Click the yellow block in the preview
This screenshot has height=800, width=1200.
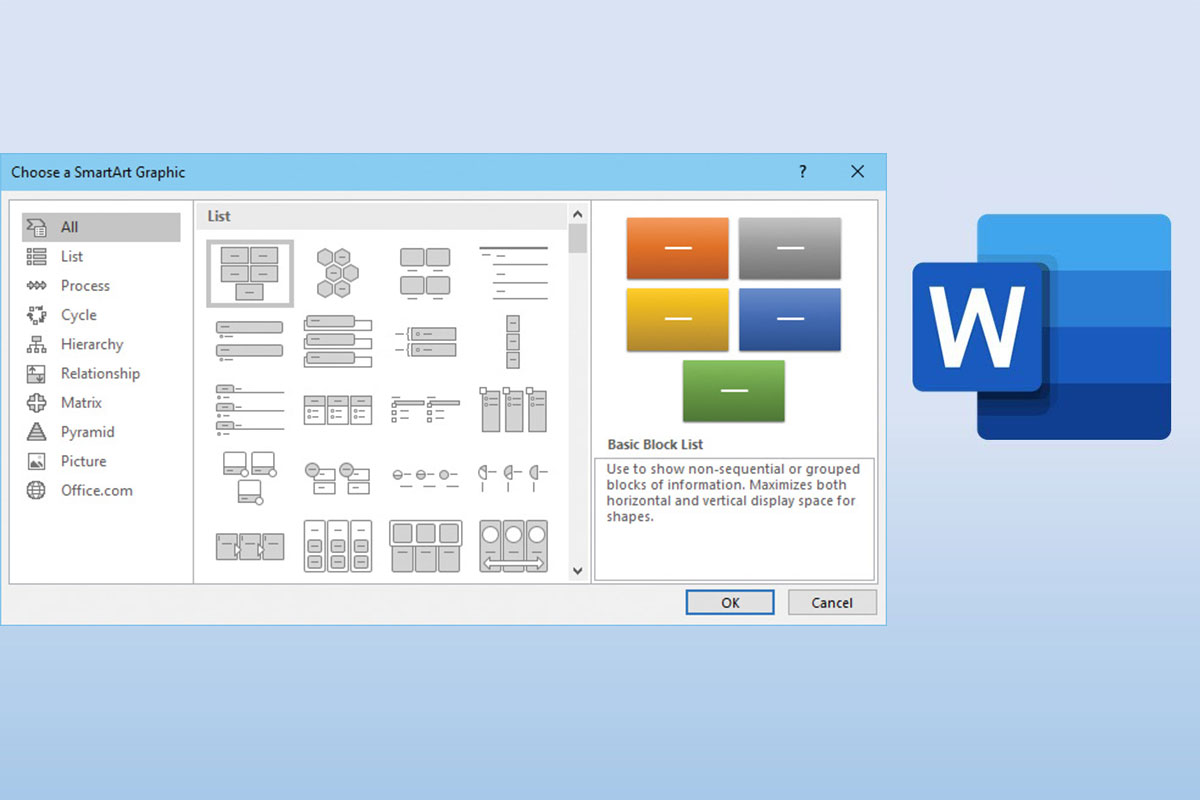[x=678, y=319]
